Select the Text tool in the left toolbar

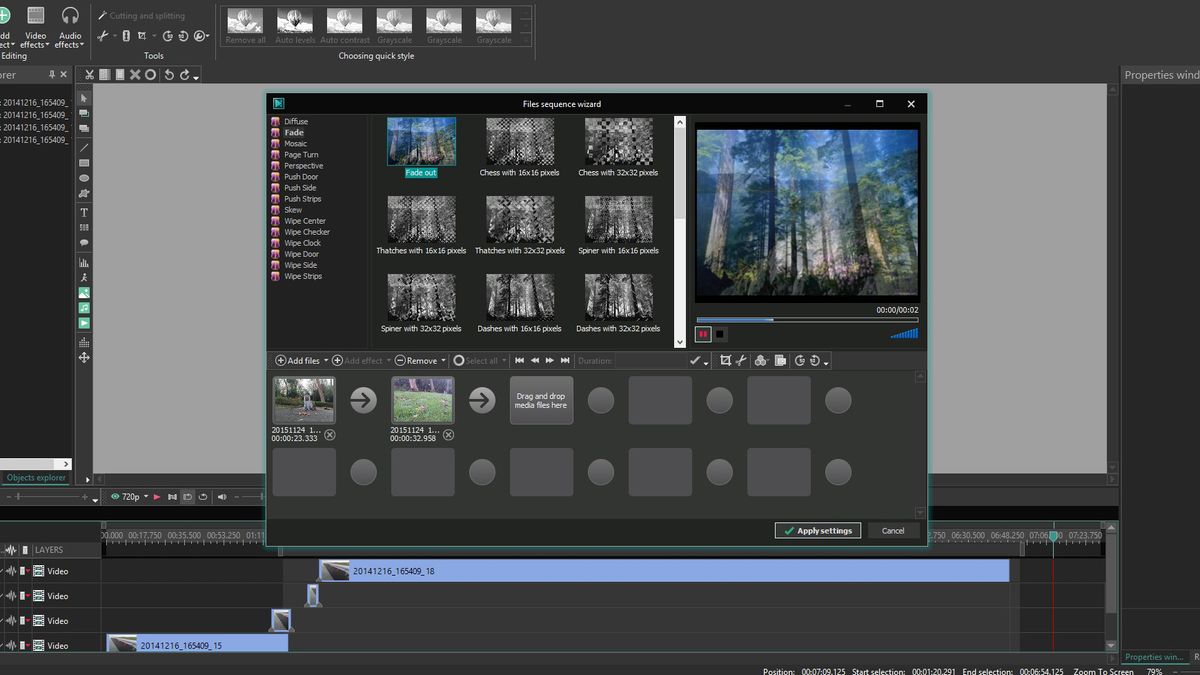[84, 212]
